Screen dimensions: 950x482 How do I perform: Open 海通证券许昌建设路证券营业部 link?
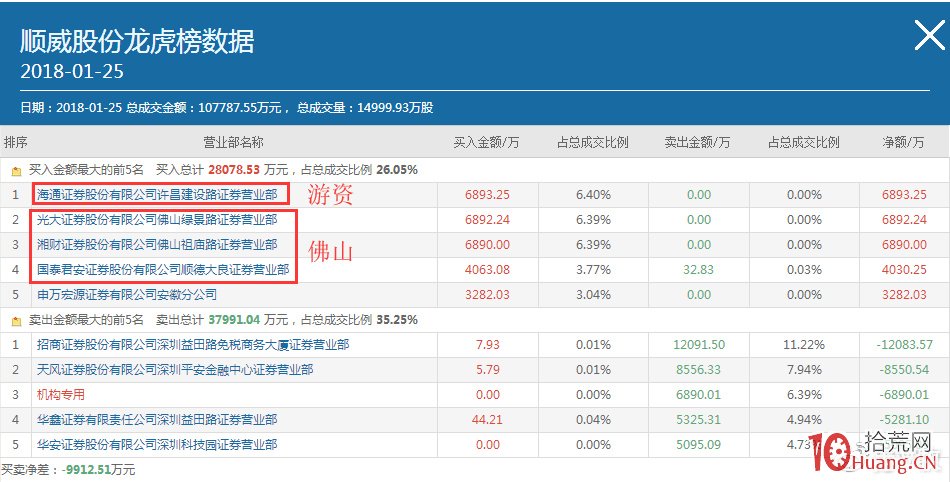[157, 194]
